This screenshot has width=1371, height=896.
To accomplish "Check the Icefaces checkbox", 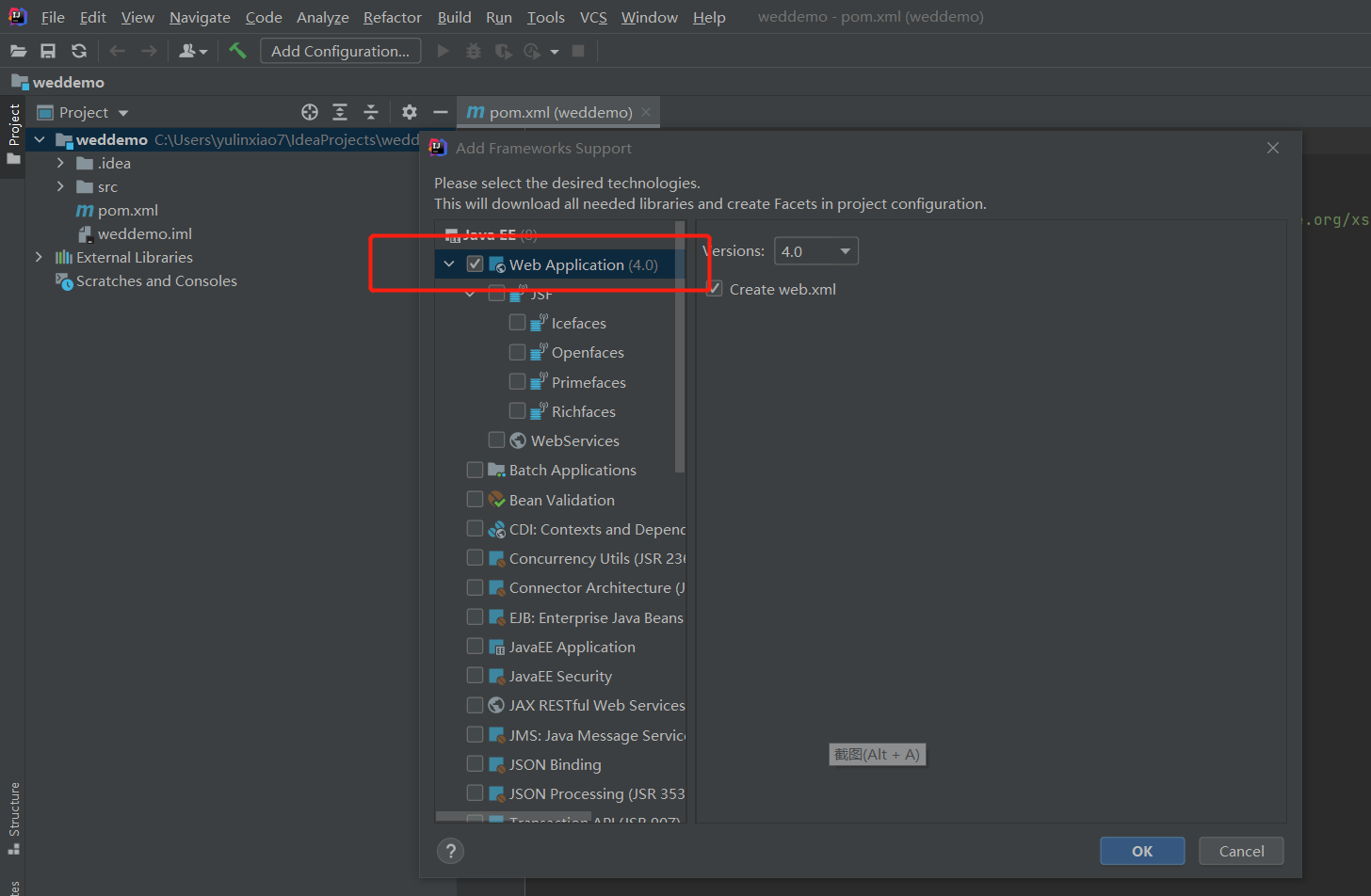I will [517, 323].
